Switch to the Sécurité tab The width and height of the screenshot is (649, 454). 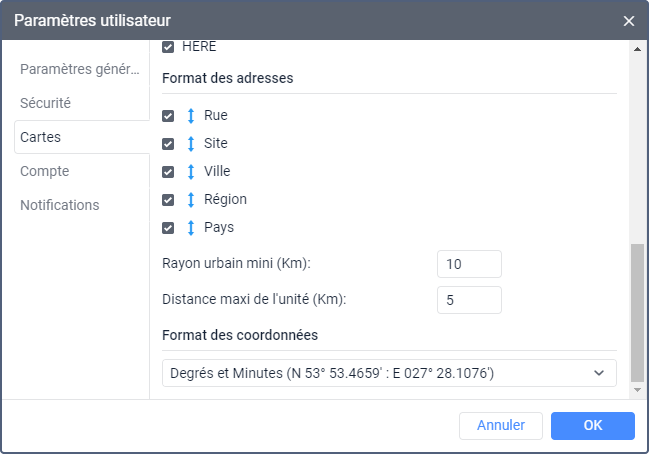pos(46,103)
